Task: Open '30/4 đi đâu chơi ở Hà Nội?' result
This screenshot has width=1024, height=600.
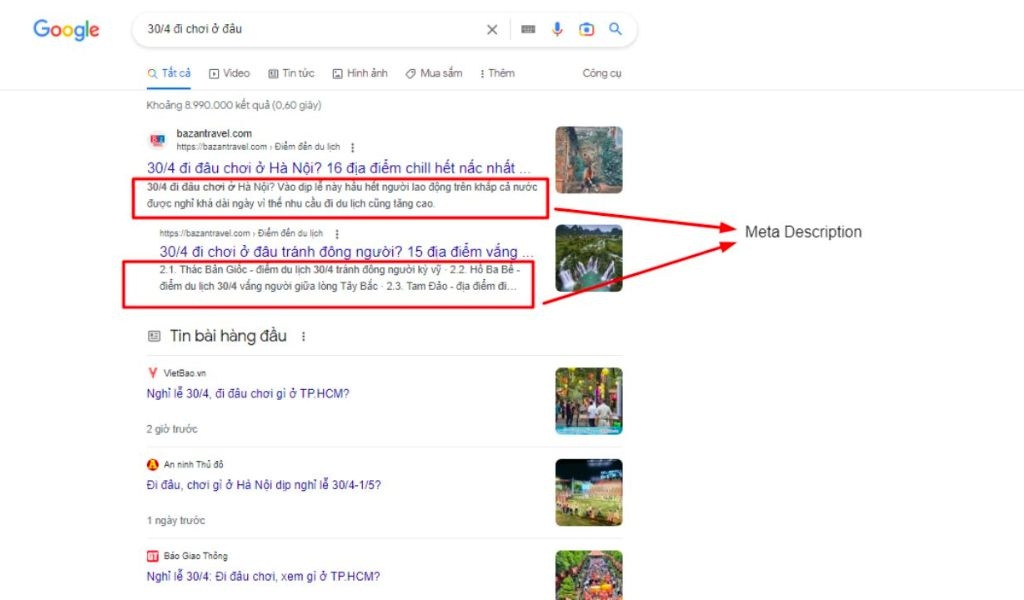Action: (338, 168)
